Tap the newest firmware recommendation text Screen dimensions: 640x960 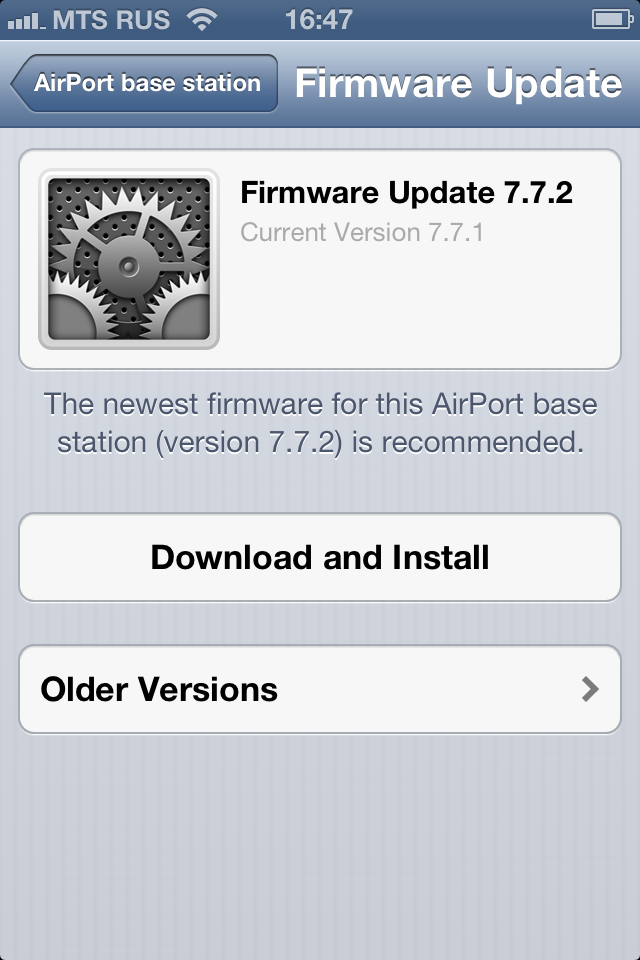(x=320, y=422)
